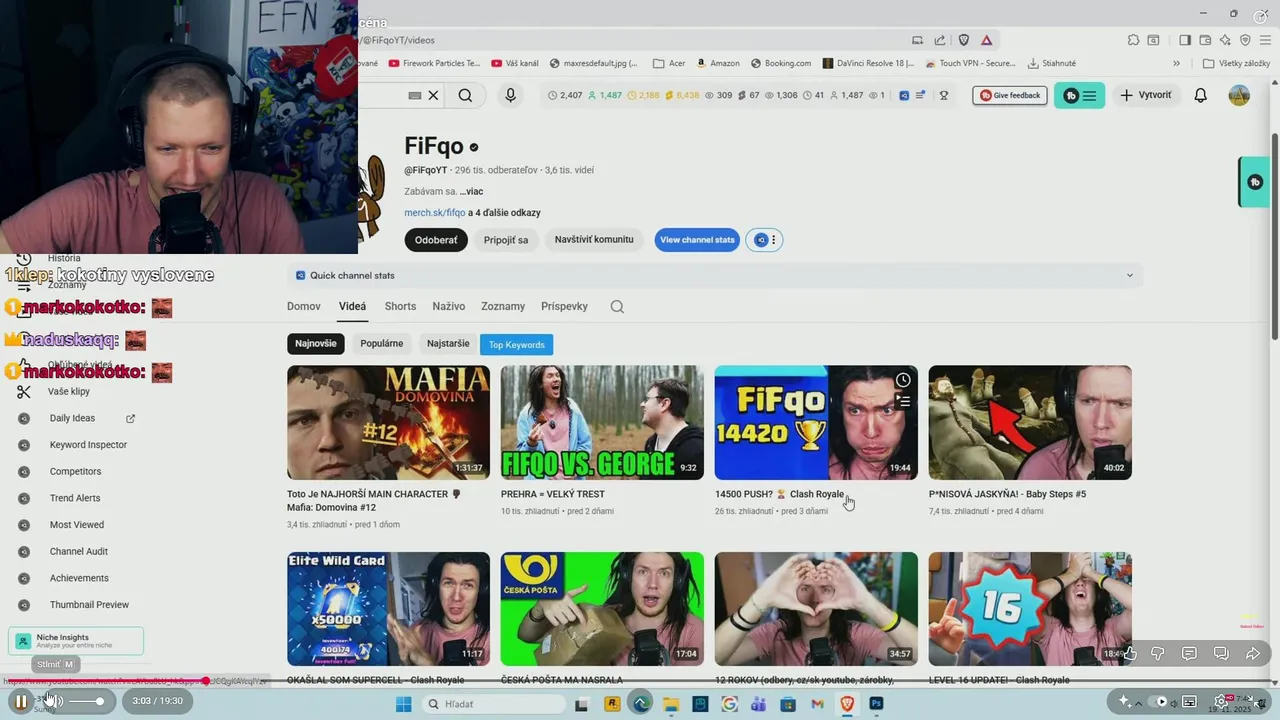Click View channel stats button

click(x=697, y=240)
